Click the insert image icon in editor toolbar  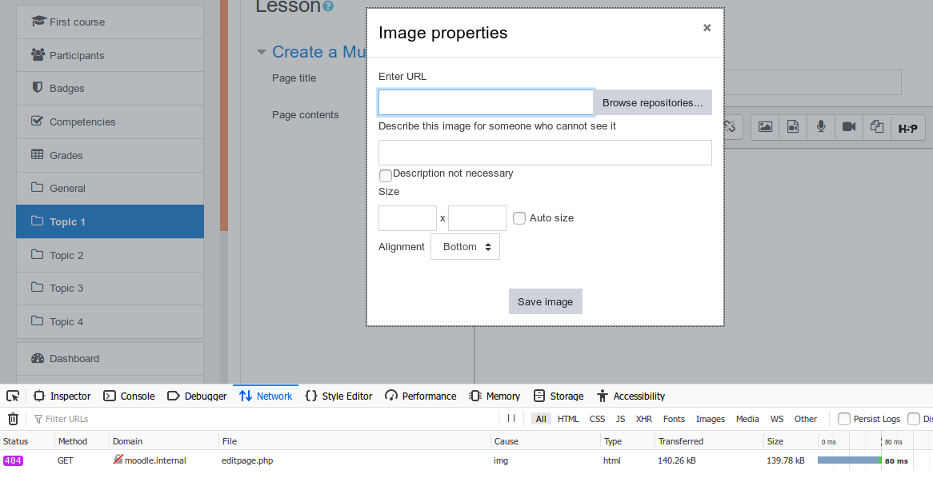coord(765,127)
